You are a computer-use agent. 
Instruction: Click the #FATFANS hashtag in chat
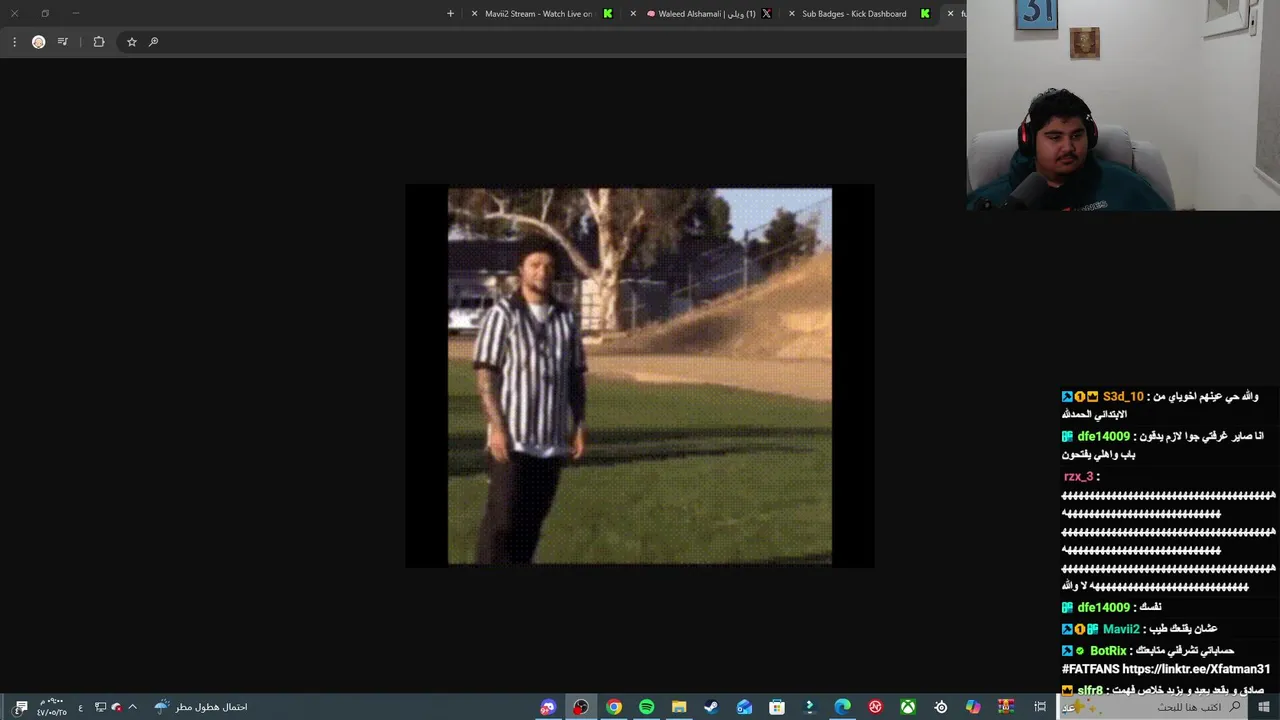coord(1090,669)
